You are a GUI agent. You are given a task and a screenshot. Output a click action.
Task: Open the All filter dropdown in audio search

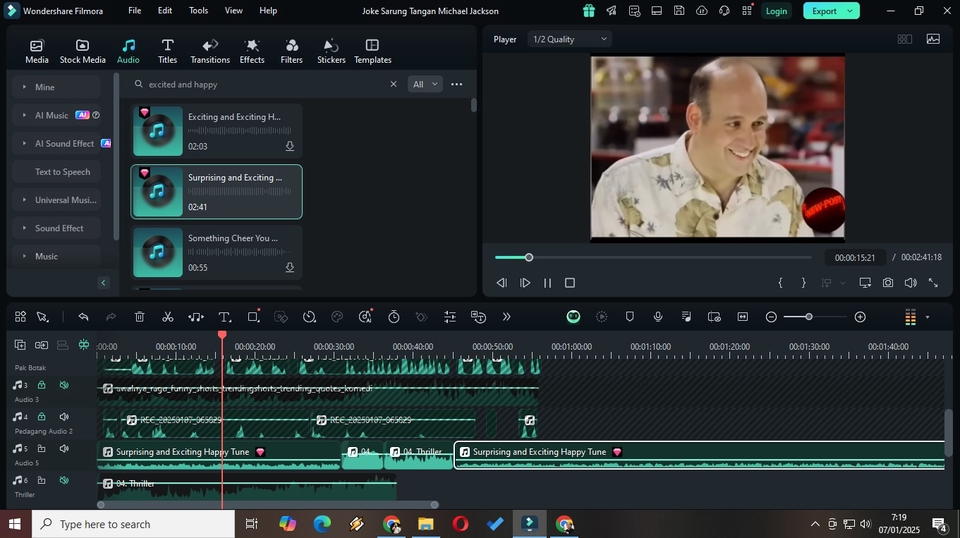425,85
